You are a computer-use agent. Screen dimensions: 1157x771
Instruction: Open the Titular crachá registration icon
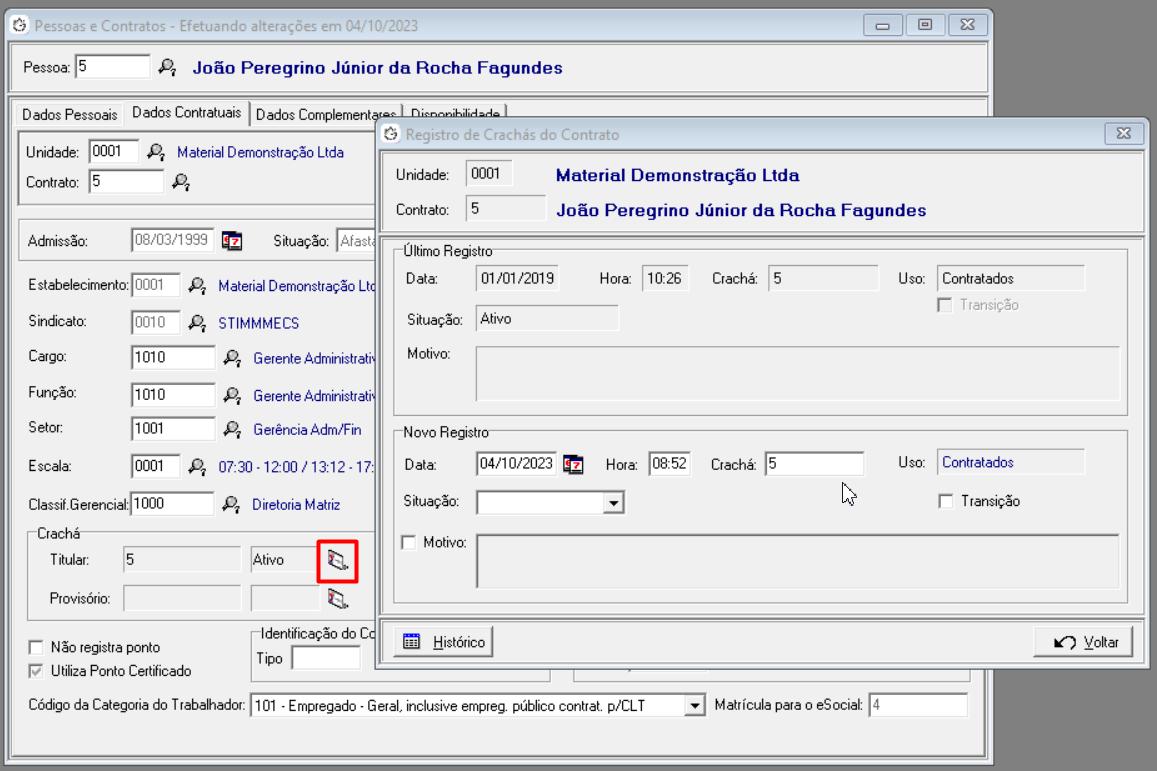(x=338, y=561)
